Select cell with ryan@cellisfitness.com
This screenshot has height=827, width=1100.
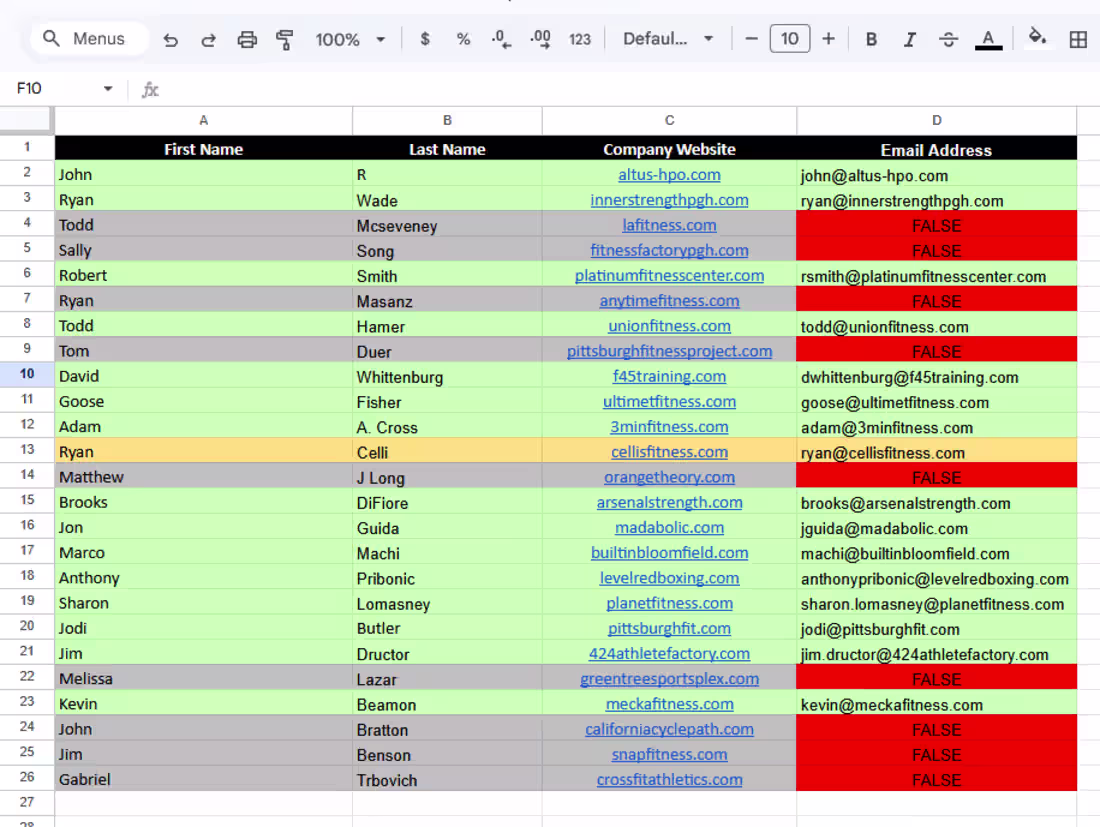point(937,452)
